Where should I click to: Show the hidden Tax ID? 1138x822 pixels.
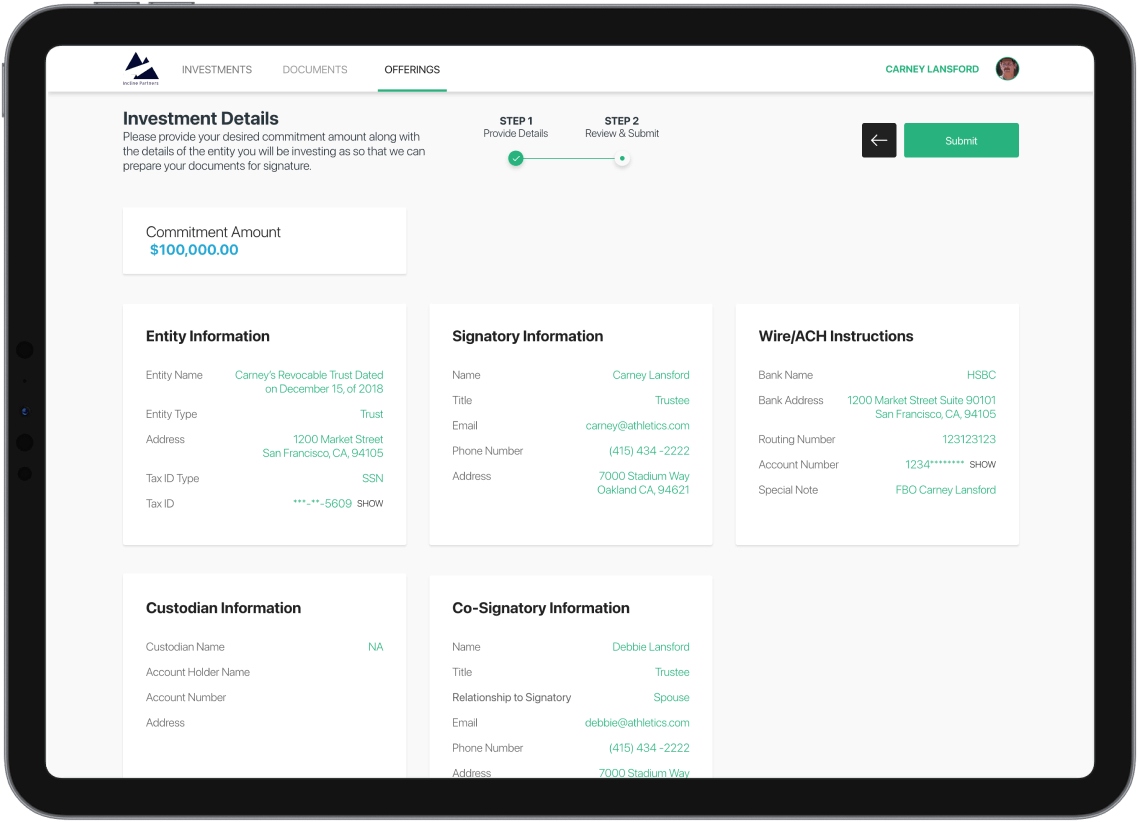coord(370,504)
